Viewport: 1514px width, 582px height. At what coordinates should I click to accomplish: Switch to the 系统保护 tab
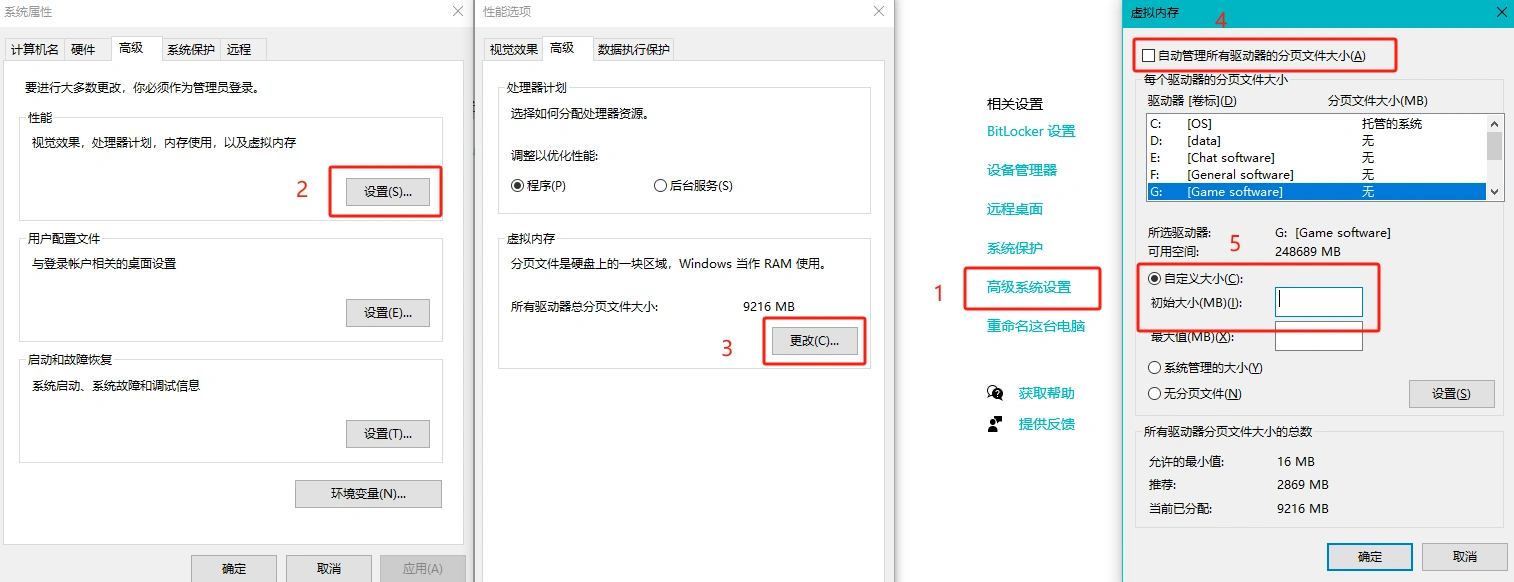(190, 49)
